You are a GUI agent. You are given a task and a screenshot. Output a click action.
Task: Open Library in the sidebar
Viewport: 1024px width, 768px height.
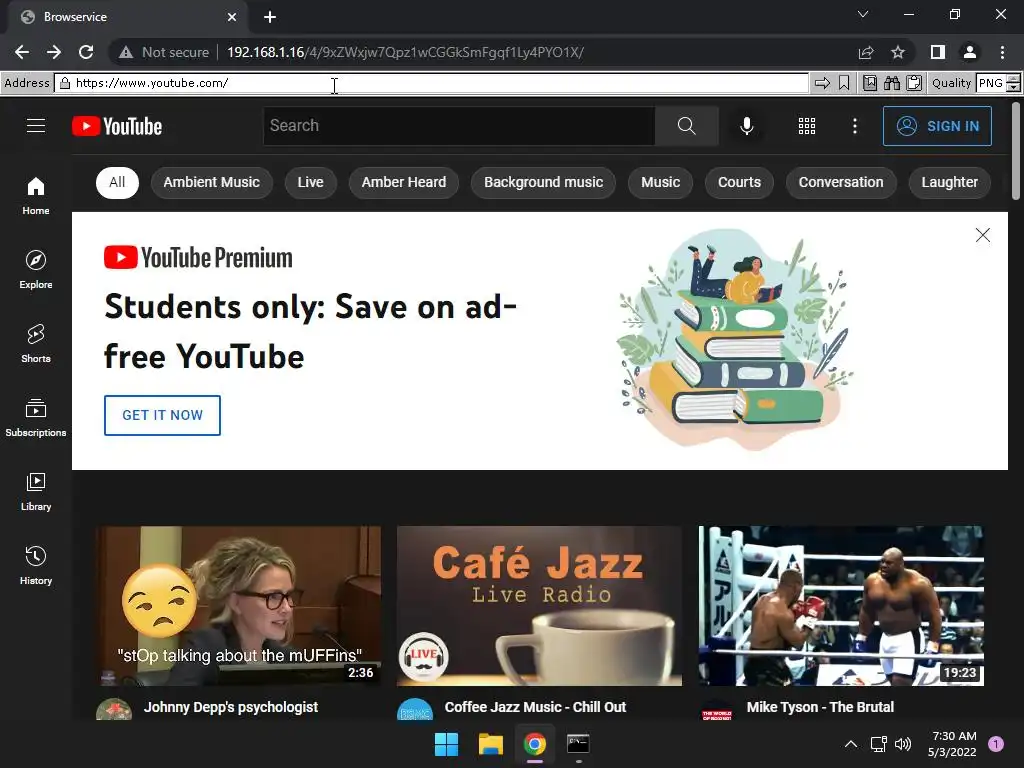pyautogui.click(x=36, y=492)
